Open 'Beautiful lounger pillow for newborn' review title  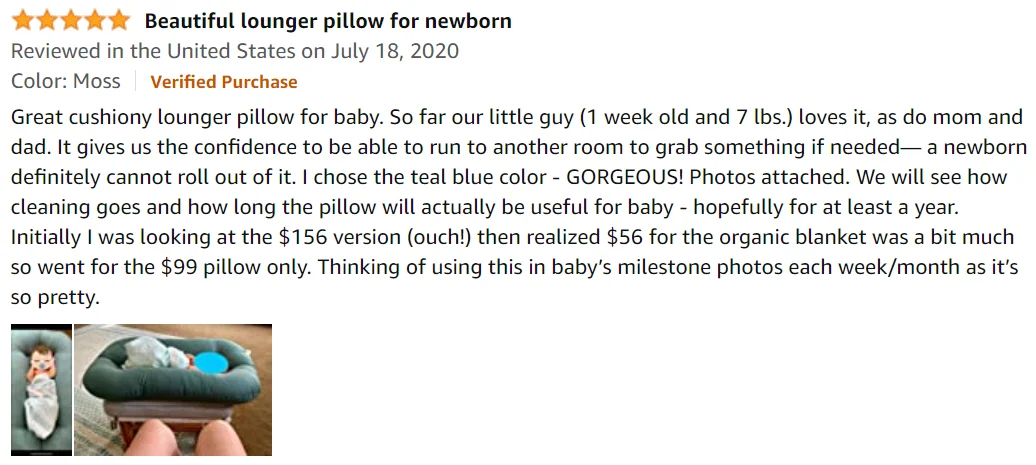click(x=328, y=21)
